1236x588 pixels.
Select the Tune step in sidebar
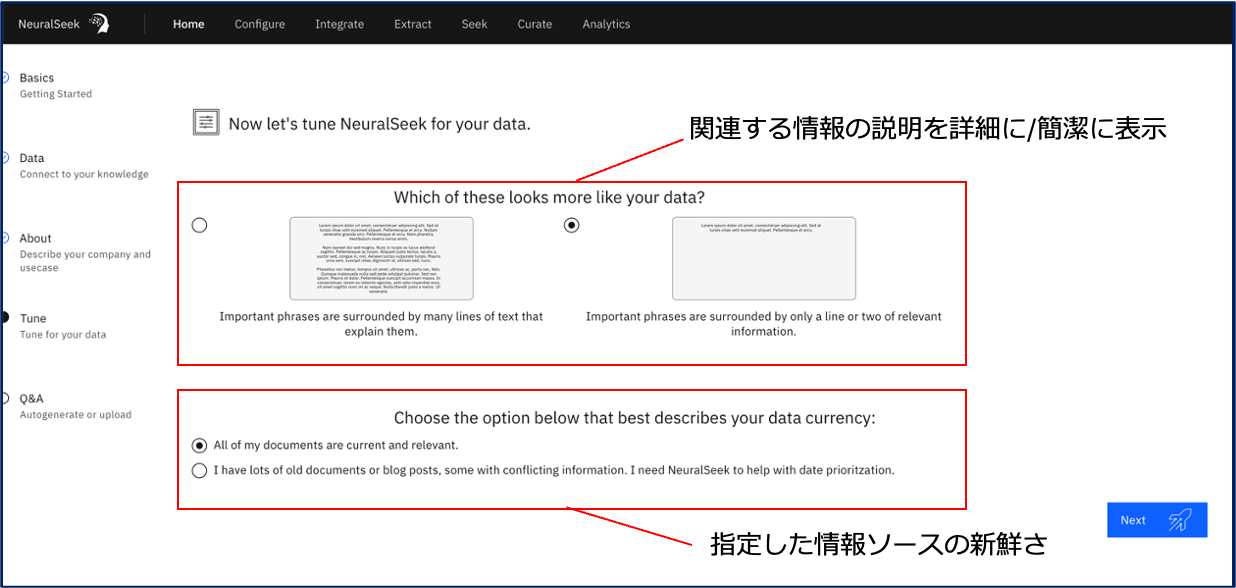[x=33, y=318]
